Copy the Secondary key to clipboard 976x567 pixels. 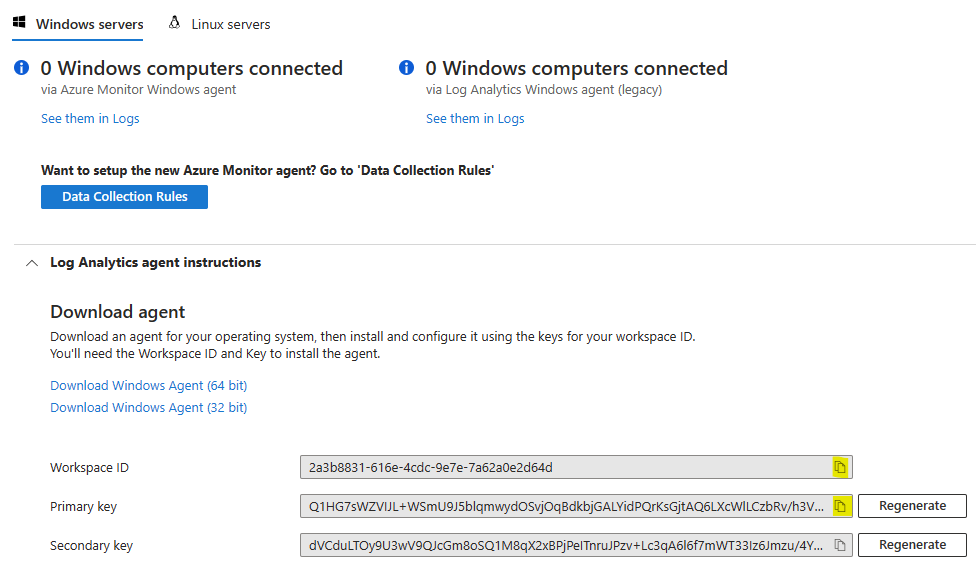(840, 545)
